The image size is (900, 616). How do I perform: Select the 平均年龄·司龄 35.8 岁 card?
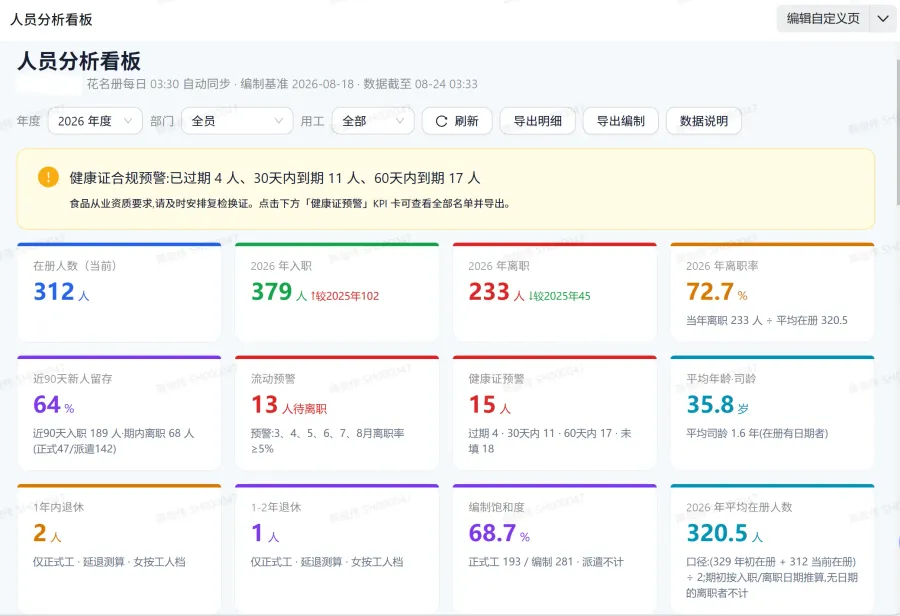tap(773, 413)
